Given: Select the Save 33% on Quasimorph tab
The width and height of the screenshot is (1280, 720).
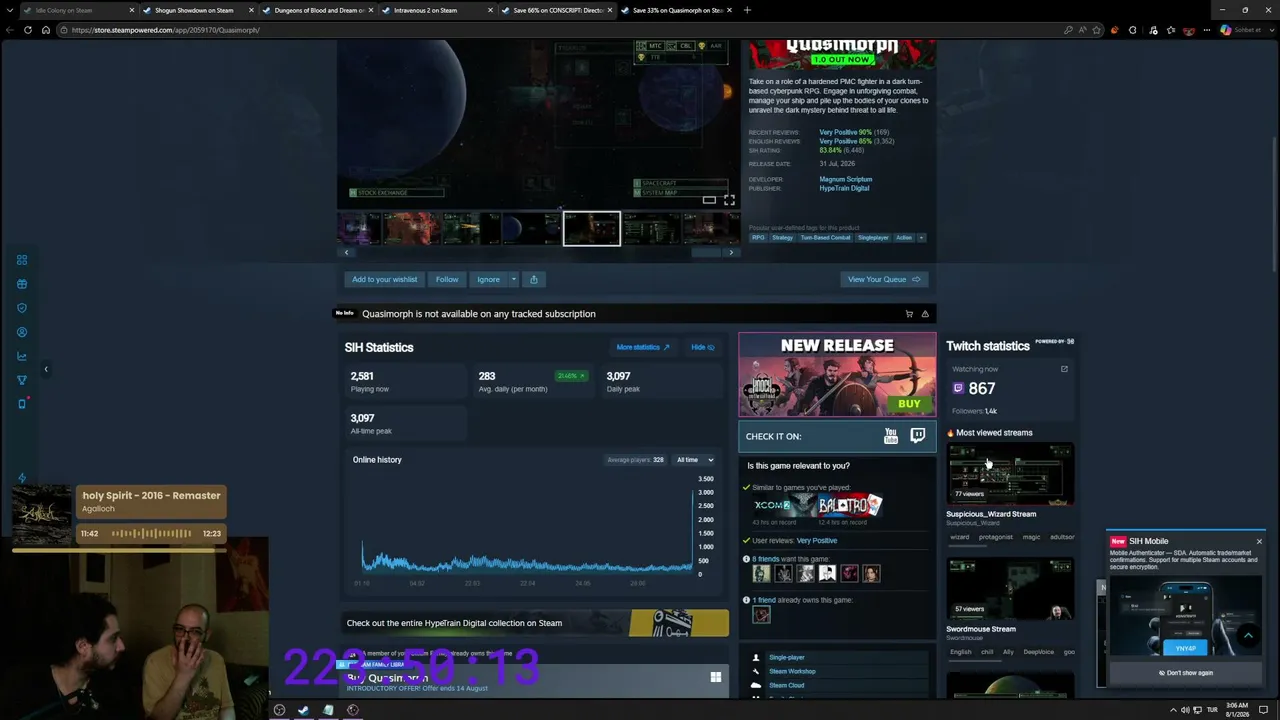Looking at the screenshot, I should click(677, 10).
